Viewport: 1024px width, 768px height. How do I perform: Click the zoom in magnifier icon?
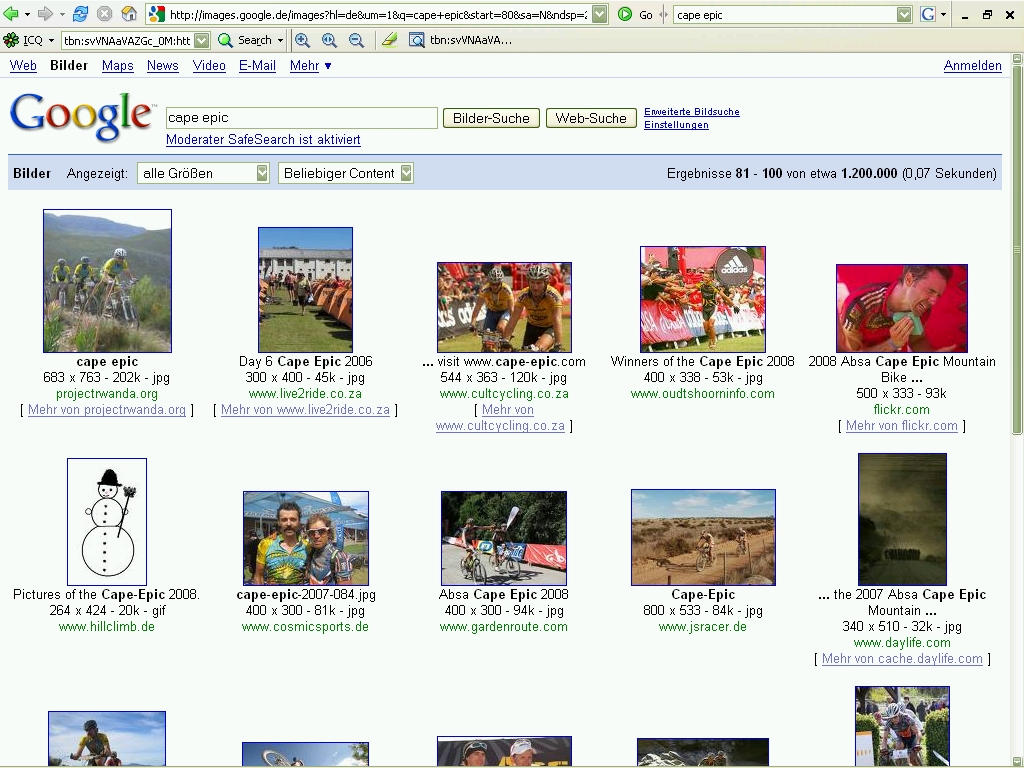pyautogui.click(x=329, y=40)
